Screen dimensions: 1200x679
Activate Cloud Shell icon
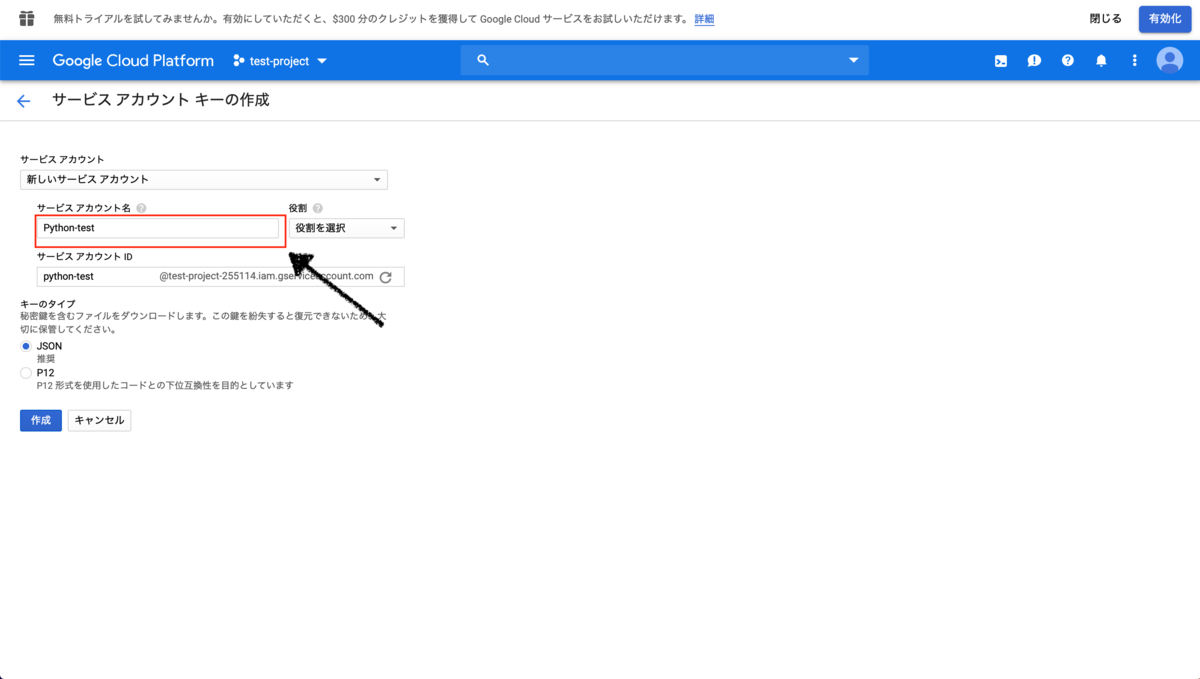(x=1001, y=61)
